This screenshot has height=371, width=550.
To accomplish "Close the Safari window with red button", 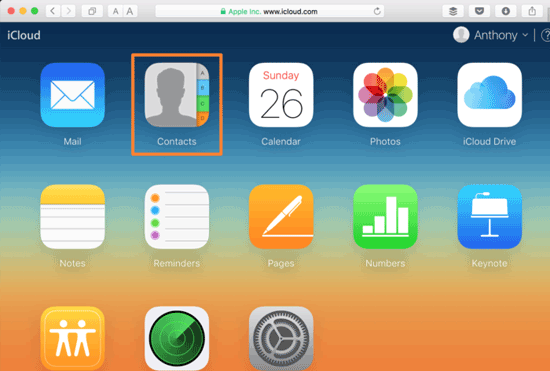I will click(11, 11).
